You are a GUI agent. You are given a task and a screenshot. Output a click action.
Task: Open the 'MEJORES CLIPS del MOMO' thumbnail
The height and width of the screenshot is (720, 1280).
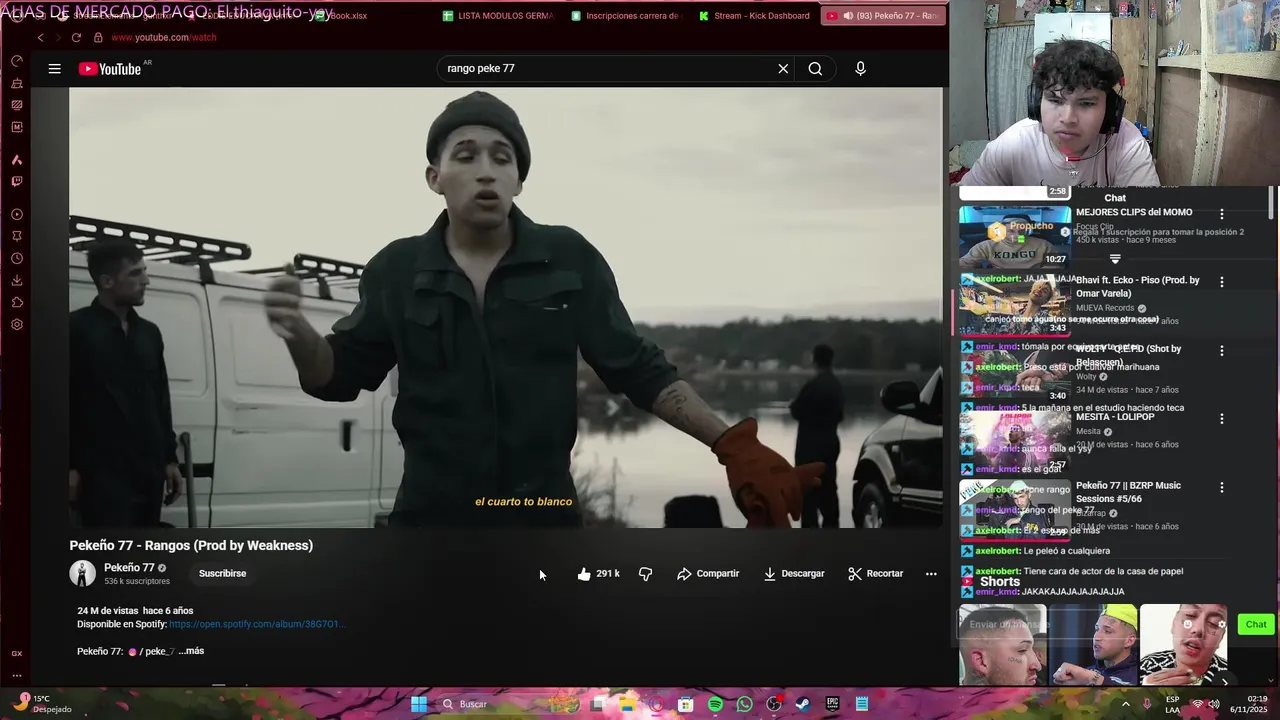tap(1015, 236)
